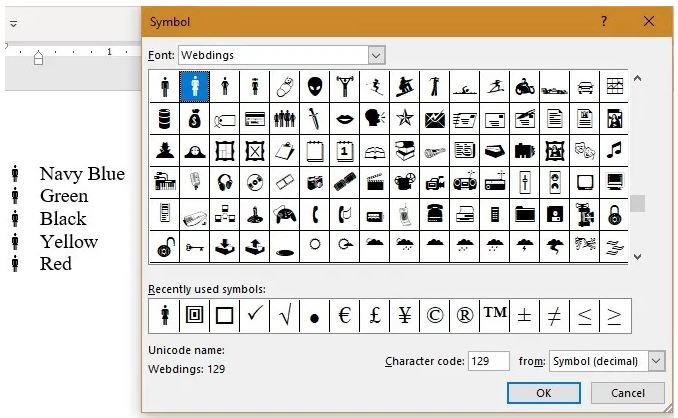This screenshot has height=418, width=678.
Task: Insert recently used trademark symbol
Action: click(x=495, y=316)
